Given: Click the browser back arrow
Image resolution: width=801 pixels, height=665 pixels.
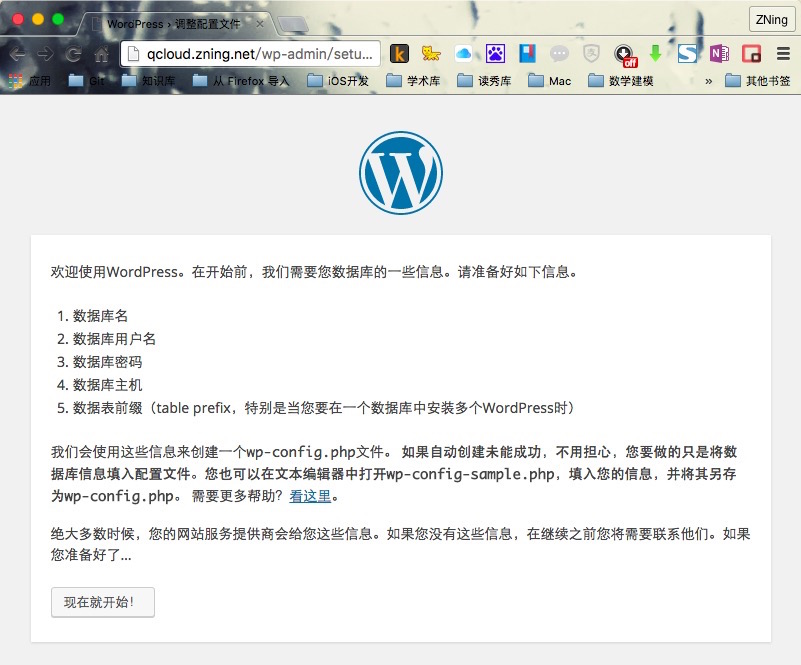Looking at the screenshot, I should 18,53.
